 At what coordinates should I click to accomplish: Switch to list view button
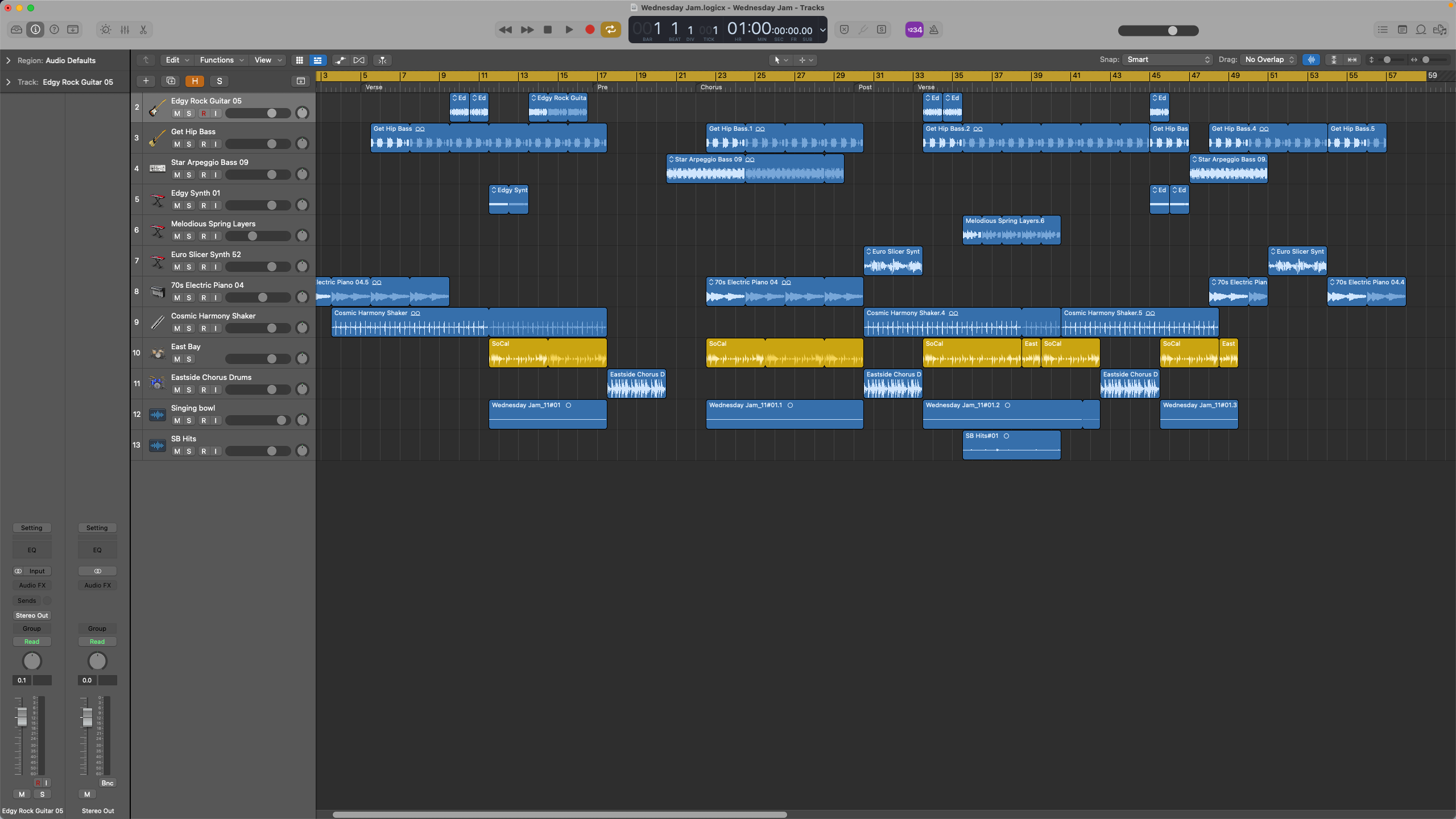tap(317, 60)
